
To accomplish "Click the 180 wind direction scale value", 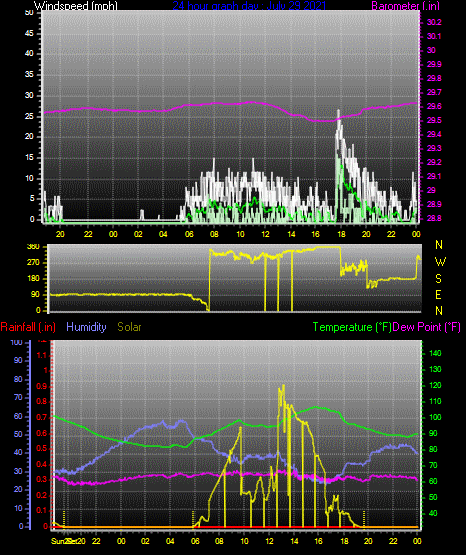I will pyautogui.click(x=33, y=279).
